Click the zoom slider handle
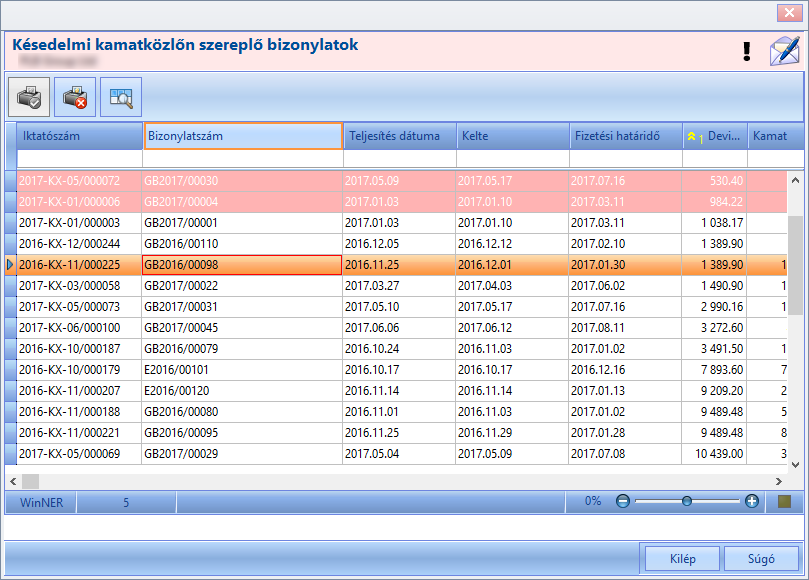Image resolution: width=809 pixels, height=580 pixels. pyautogui.click(x=687, y=501)
